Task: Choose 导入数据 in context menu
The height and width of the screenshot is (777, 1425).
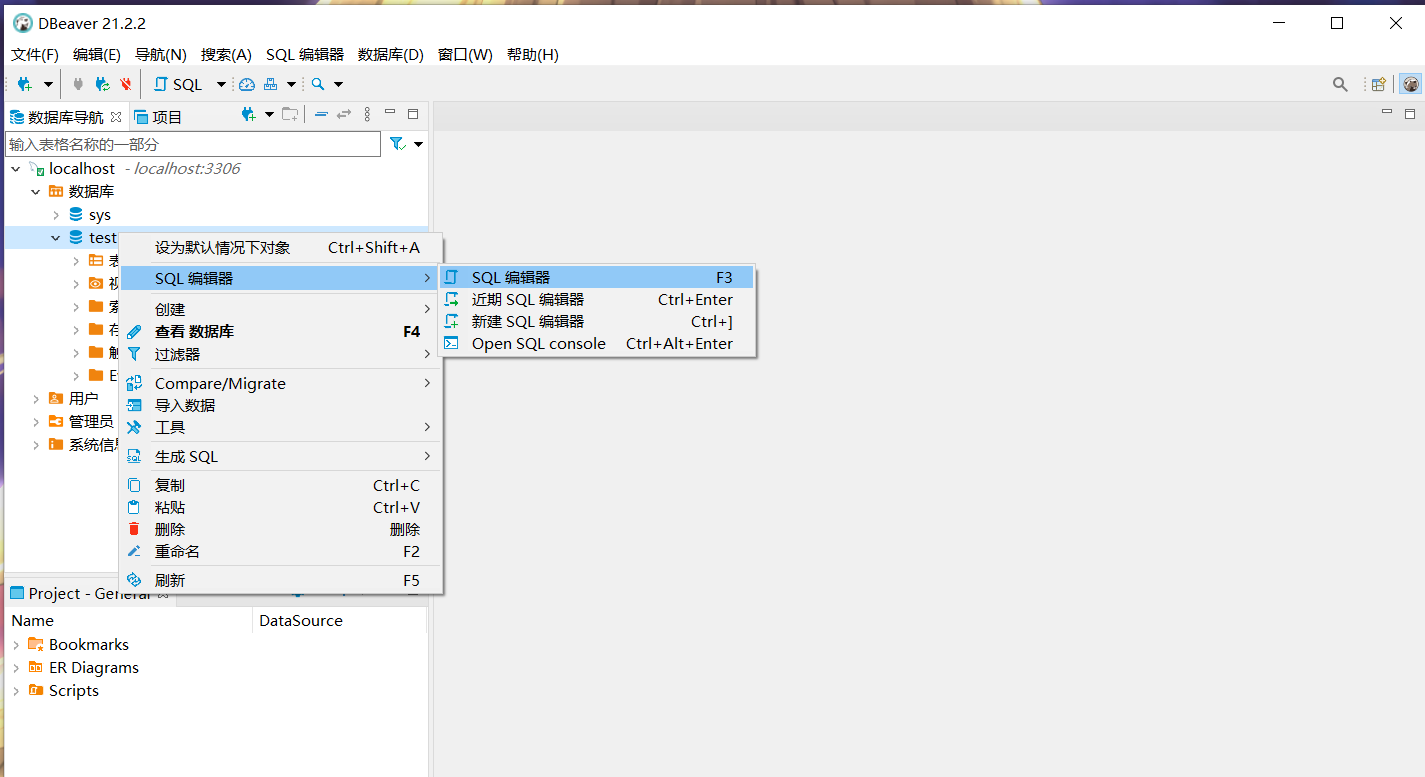Action: point(280,406)
